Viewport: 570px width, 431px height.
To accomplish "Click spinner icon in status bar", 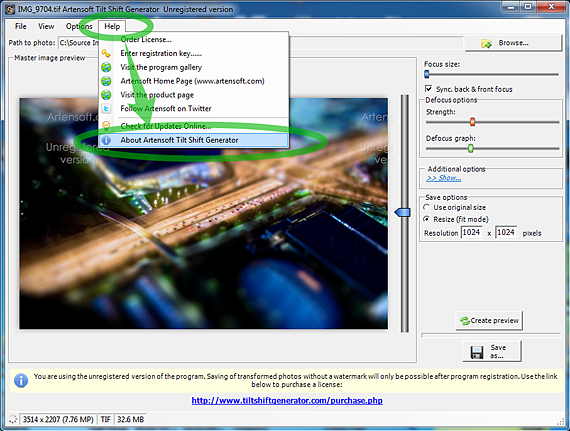I will (x=13, y=419).
